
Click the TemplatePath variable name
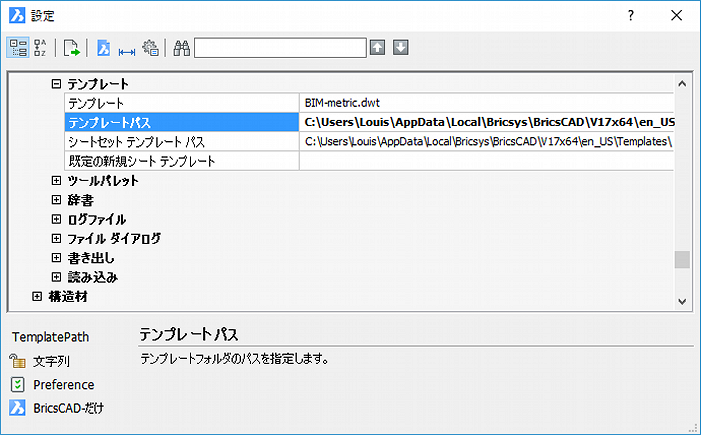50,337
